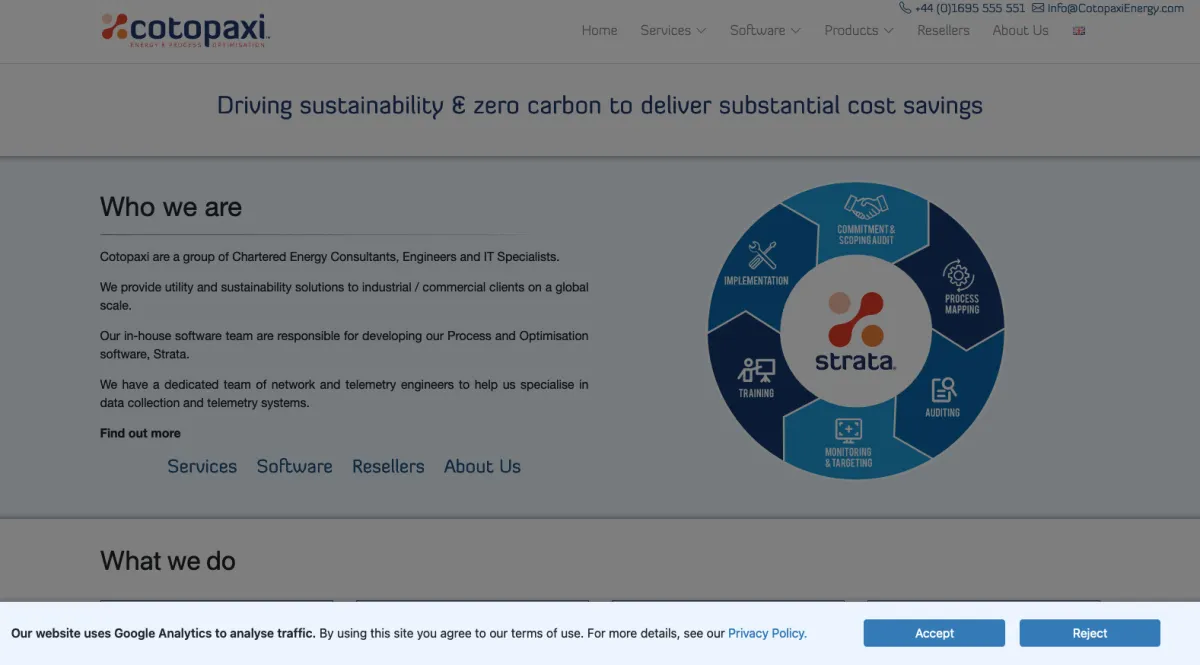The height and width of the screenshot is (665, 1200).
Task: Click the AUDITING label in wheel
Action: point(942,412)
